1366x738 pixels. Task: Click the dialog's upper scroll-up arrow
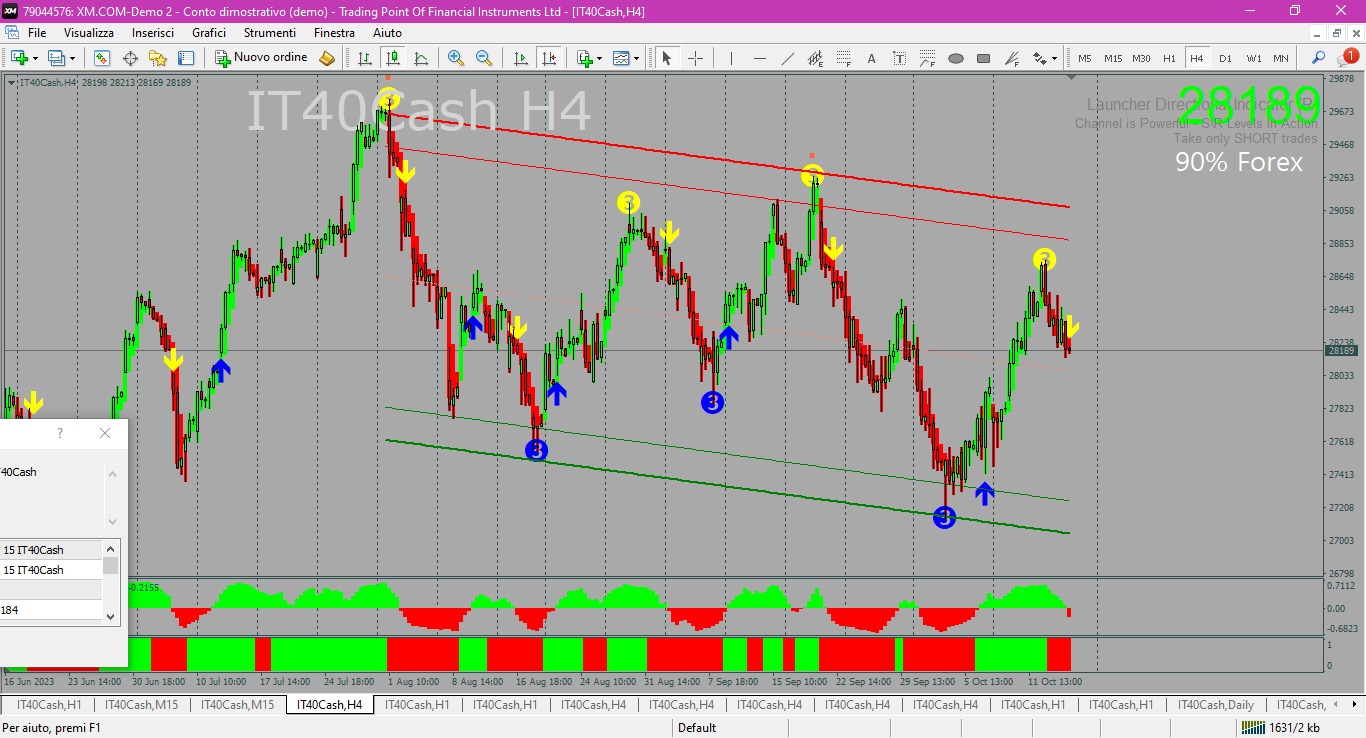112,475
